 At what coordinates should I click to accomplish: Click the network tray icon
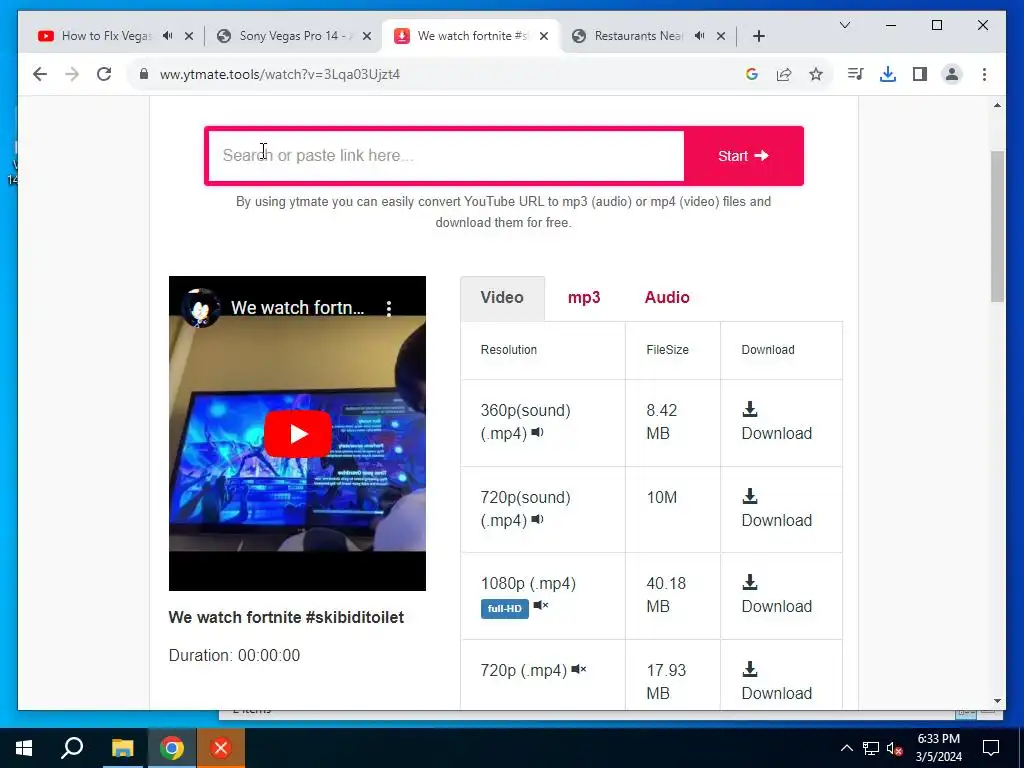[x=871, y=748]
